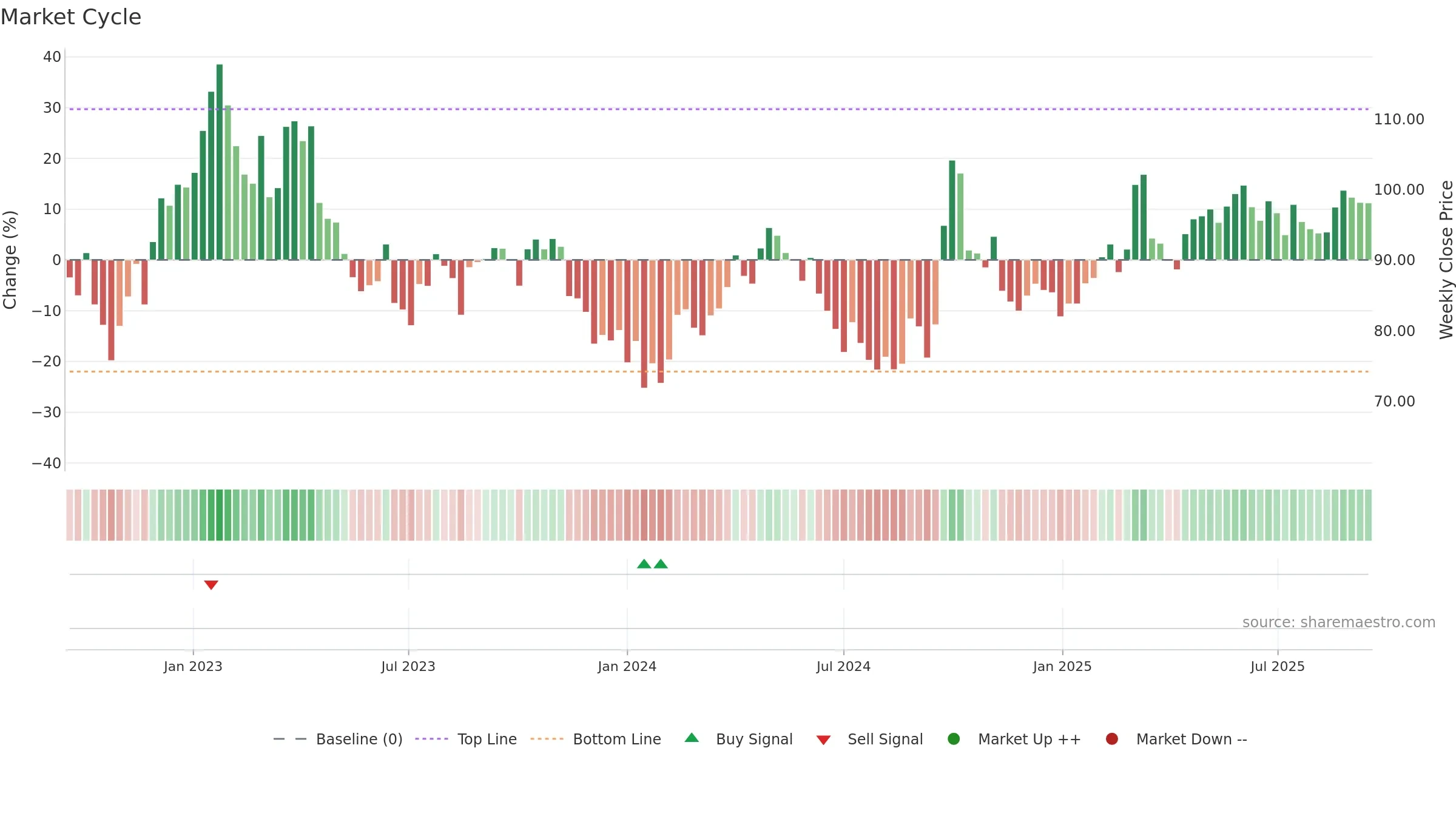Screen dimensions: 1456x819
Task: Click the dark red Market Down circle icon
Action: point(1112,739)
